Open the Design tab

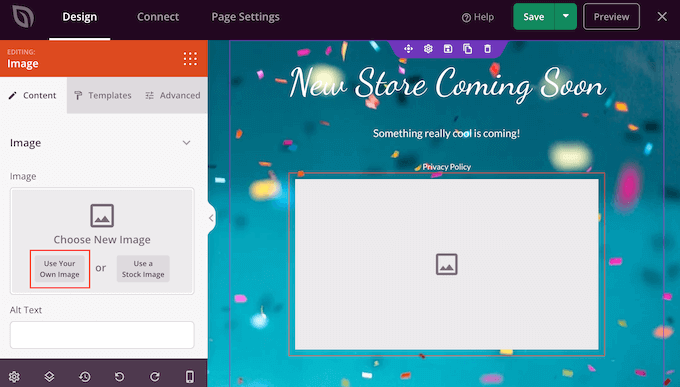click(x=79, y=17)
